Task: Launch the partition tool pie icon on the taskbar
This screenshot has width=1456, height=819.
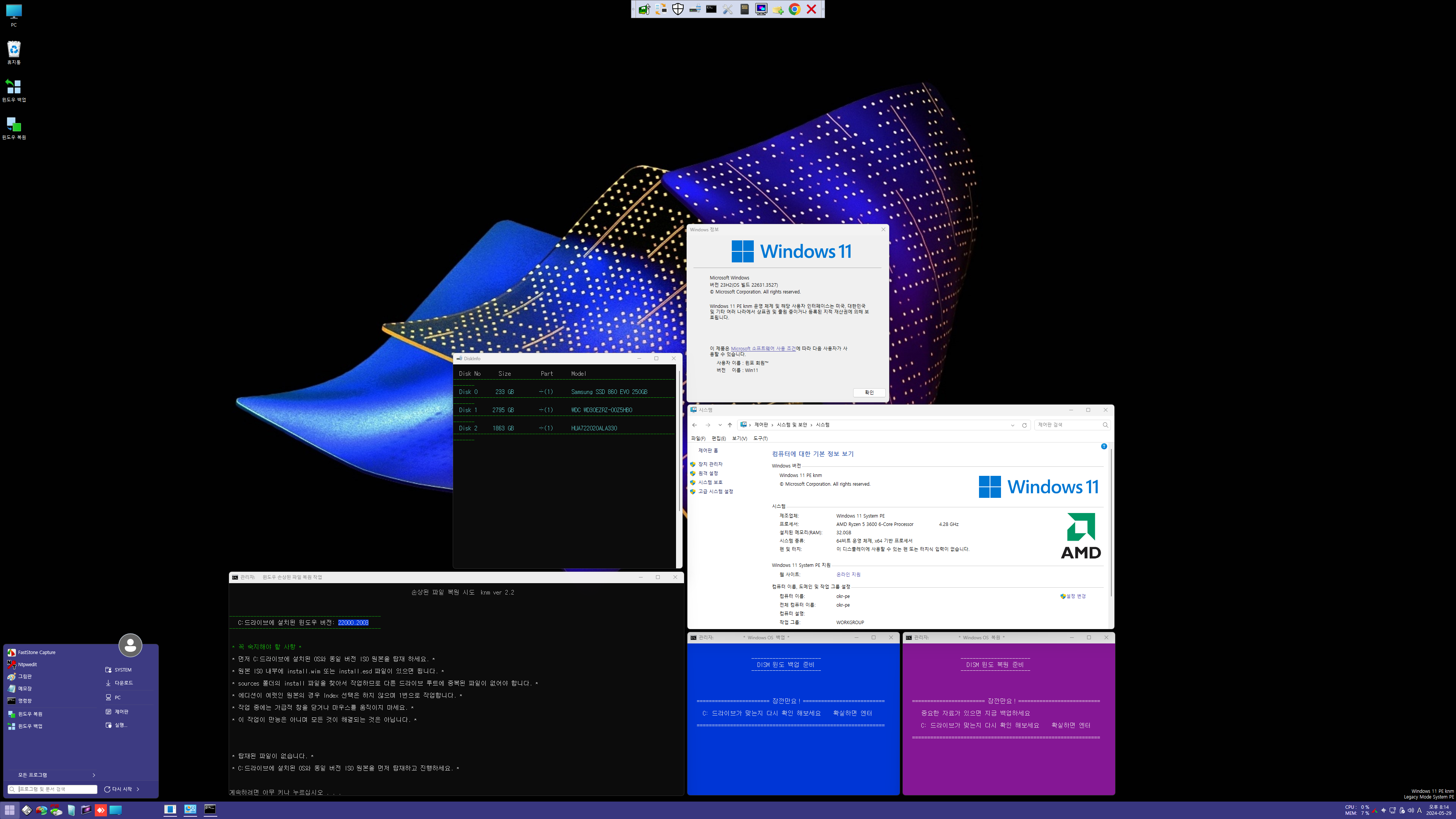Action: tap(41, 810)
